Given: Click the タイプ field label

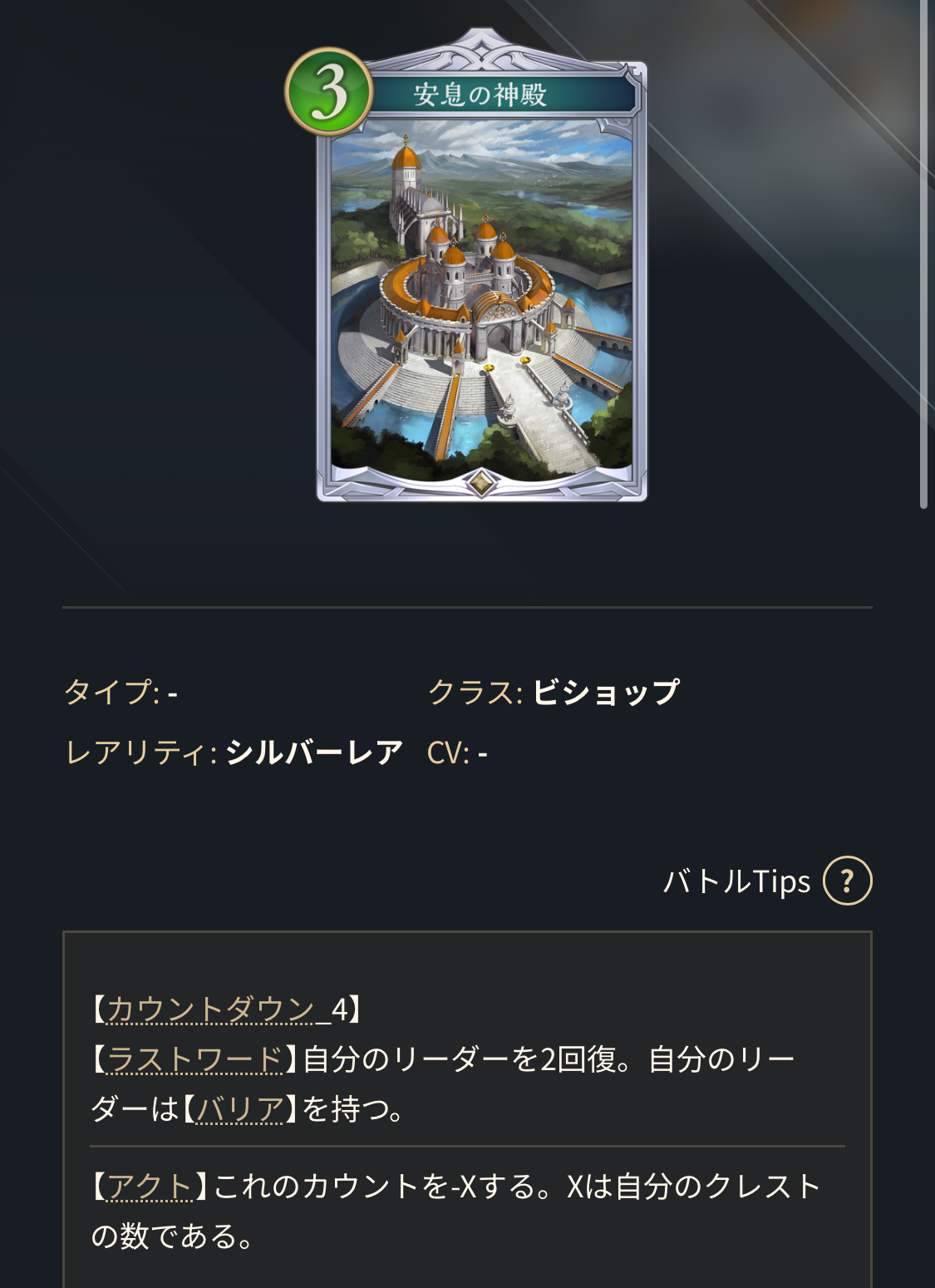Looking at the screenshot, I should pyautogui.click(x=112, y=692).
